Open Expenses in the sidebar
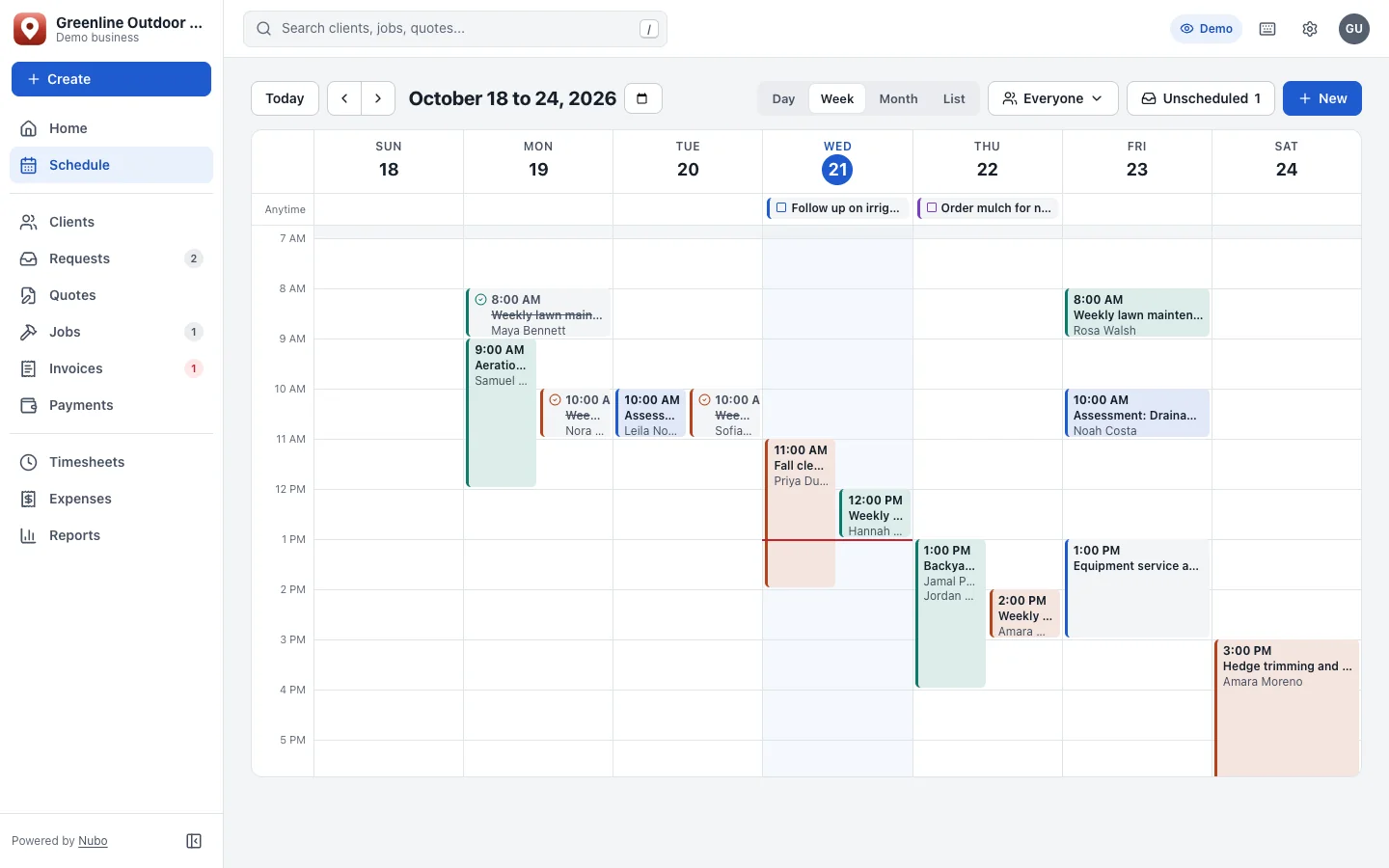The height and width of the screenshot is (868, 1389). click(x=111, y=499)
